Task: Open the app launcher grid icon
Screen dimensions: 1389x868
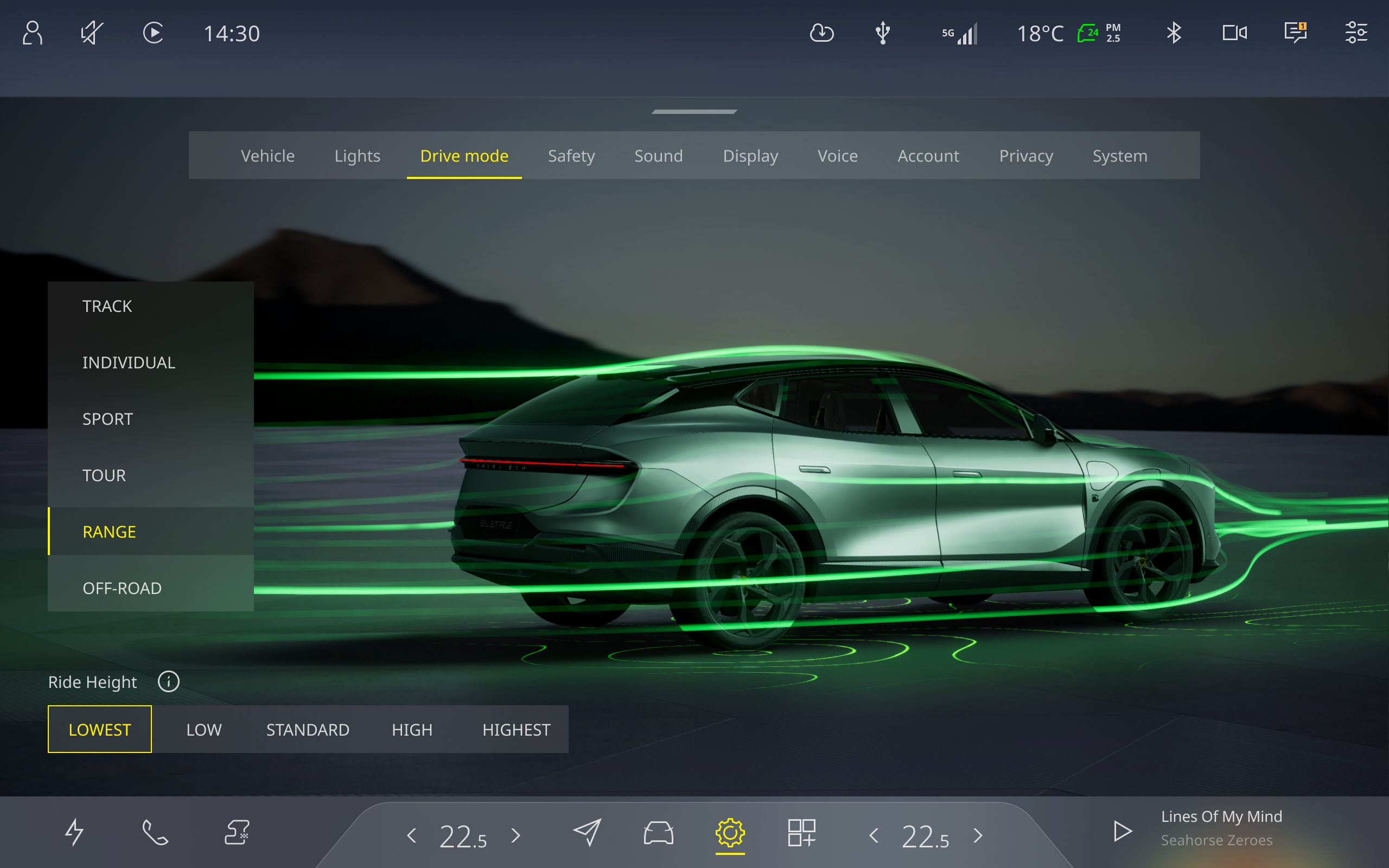Action: pos(801,834)
